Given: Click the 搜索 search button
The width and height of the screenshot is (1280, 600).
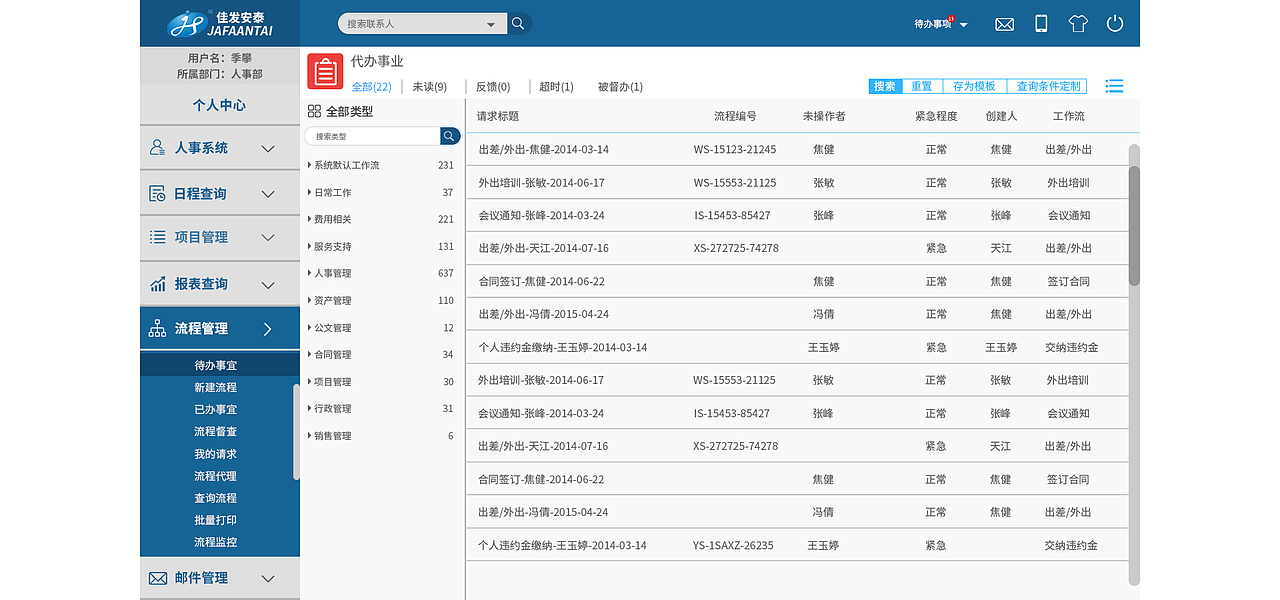Looking at the screenshot, I should pos(884,86).
